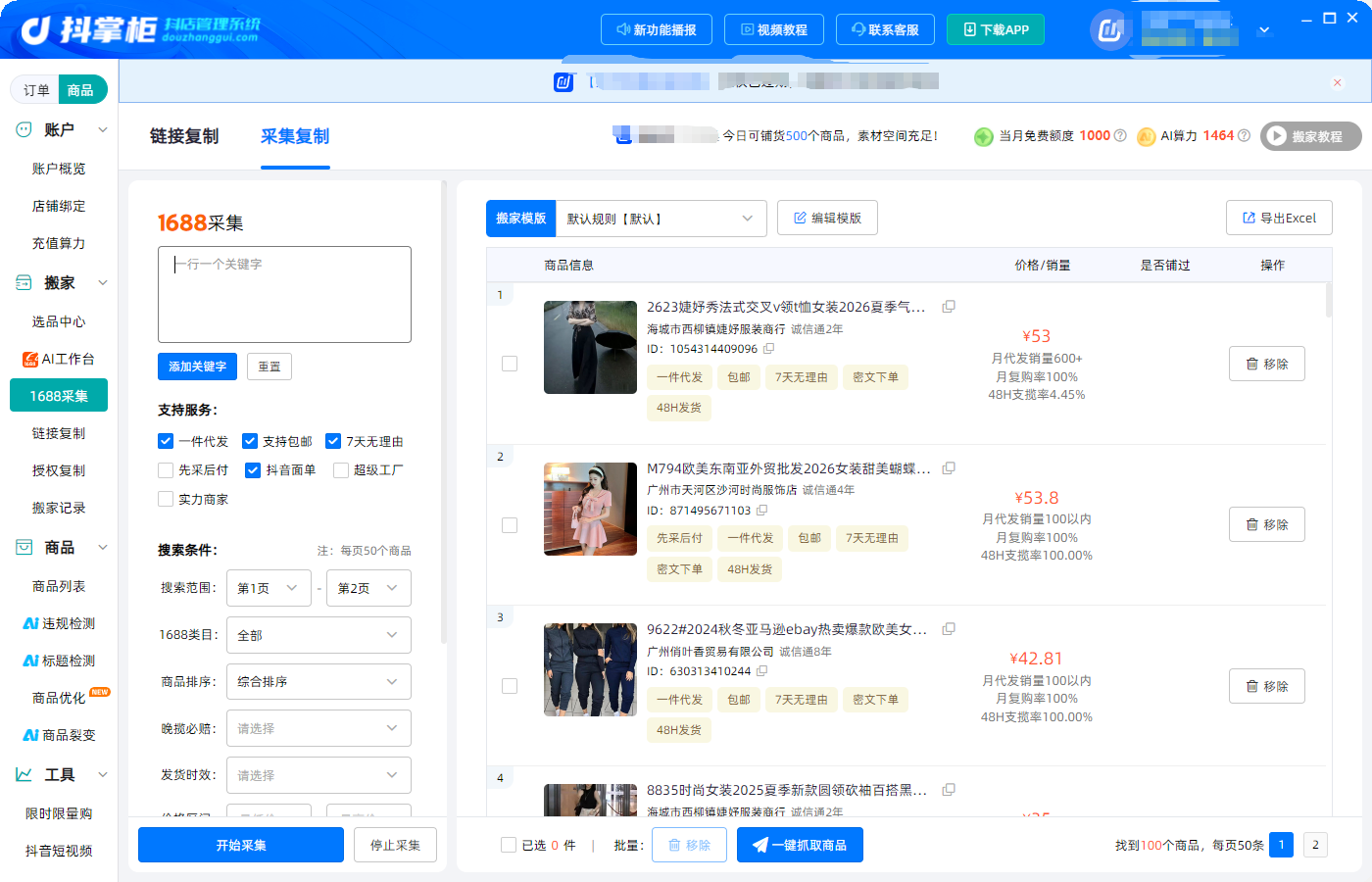Open the 商品排序 综合排序 dropdown
This screenshot has height=882, width=1372.
coord(318,682)
